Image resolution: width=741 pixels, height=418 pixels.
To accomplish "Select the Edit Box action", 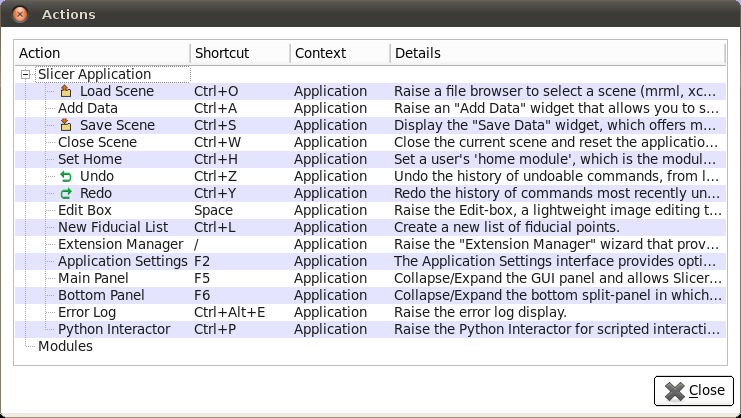I will tap(84, 210).
